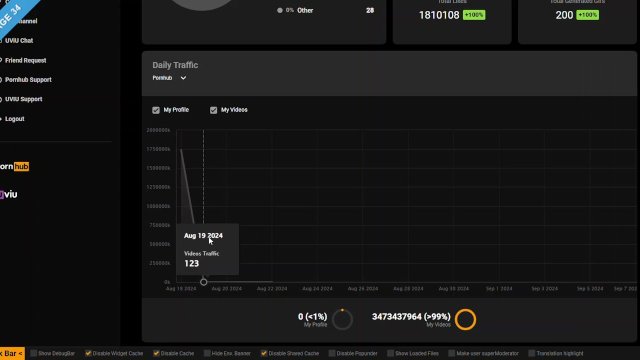640x360 pixels.
Task: Click the grey dot beside Other legend
Action: coord(280,11)
